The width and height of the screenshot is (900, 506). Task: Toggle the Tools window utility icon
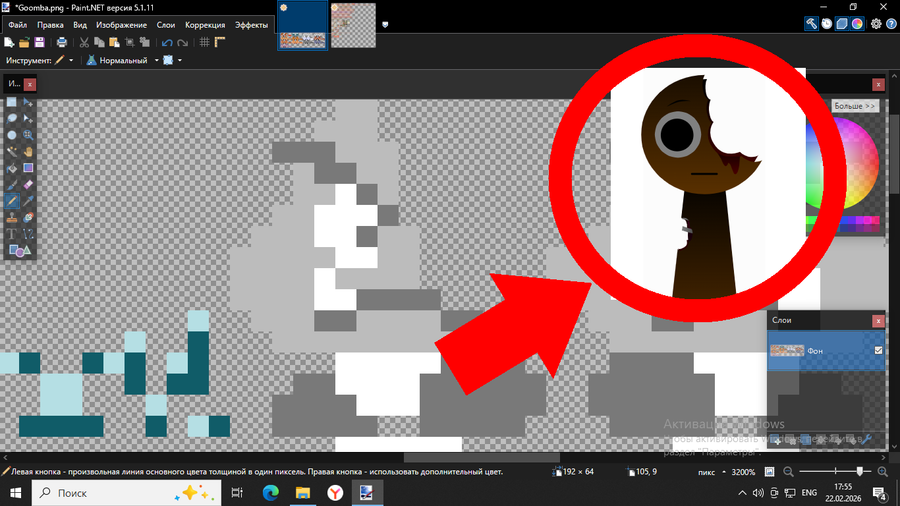coord(811,24)
